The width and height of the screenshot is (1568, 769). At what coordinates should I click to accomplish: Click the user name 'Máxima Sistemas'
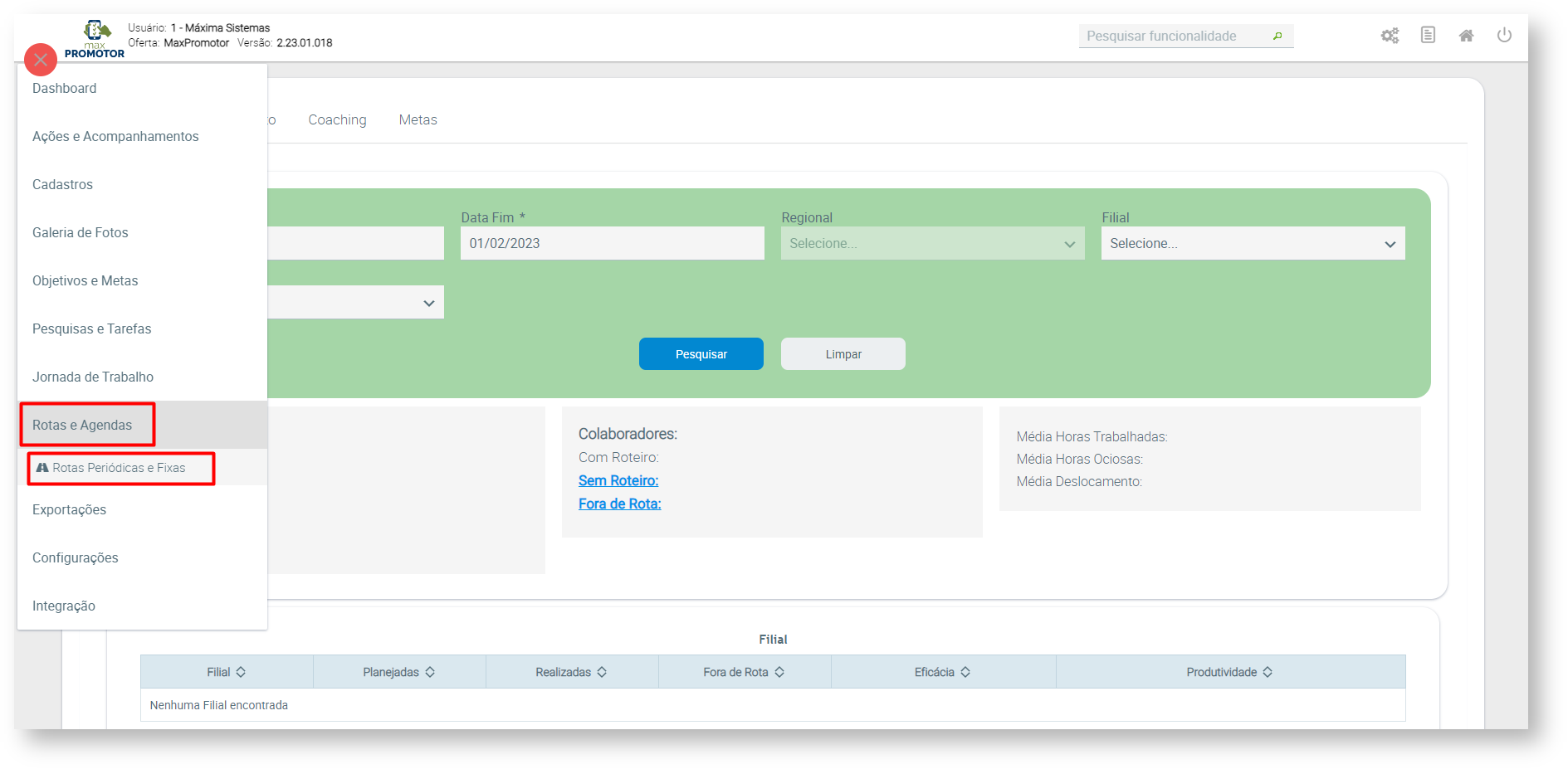227,28
